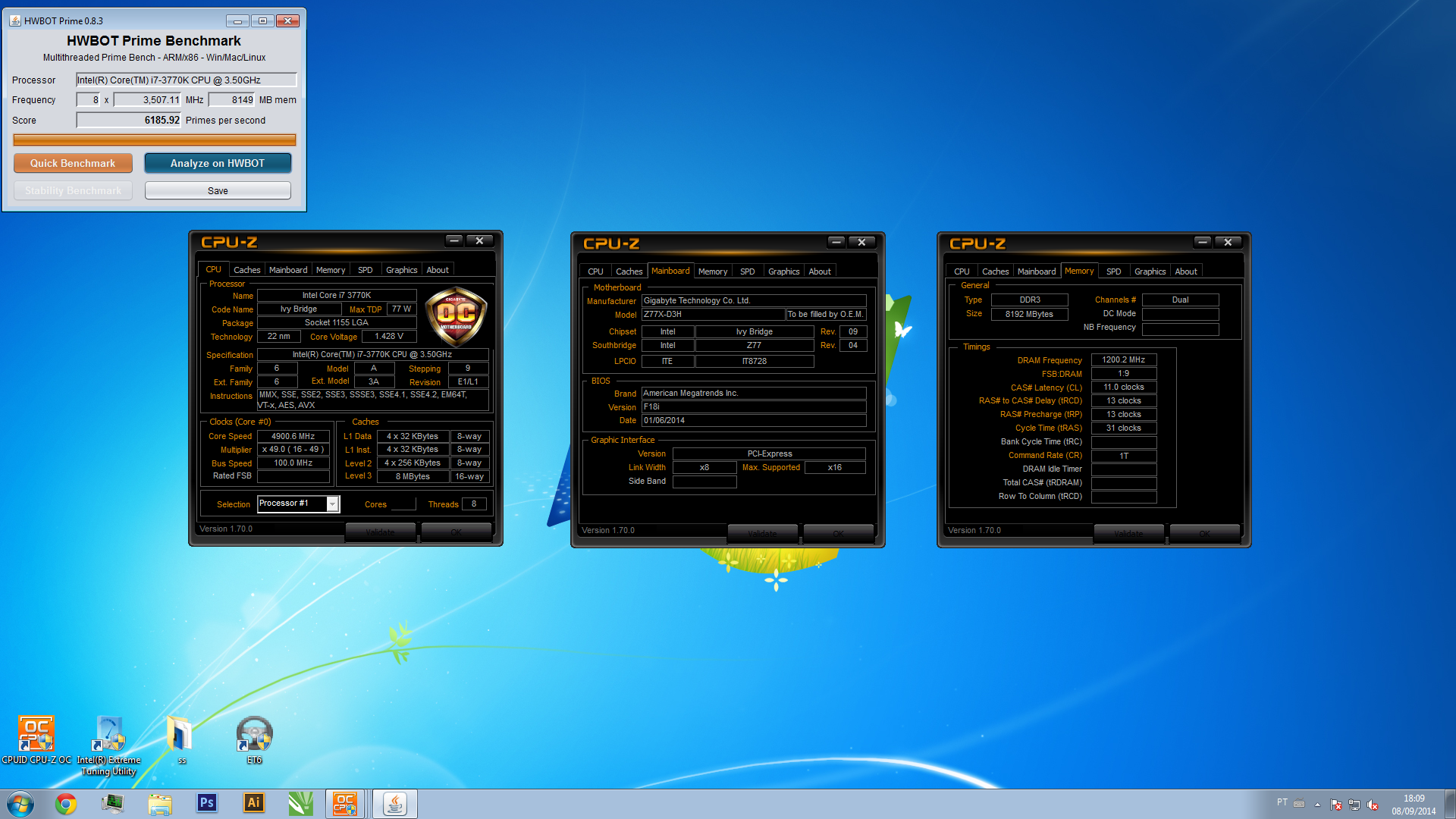Launch Google Chrome from taskbar
Viewport: 1456px width, 819px height.
[66, 804]
